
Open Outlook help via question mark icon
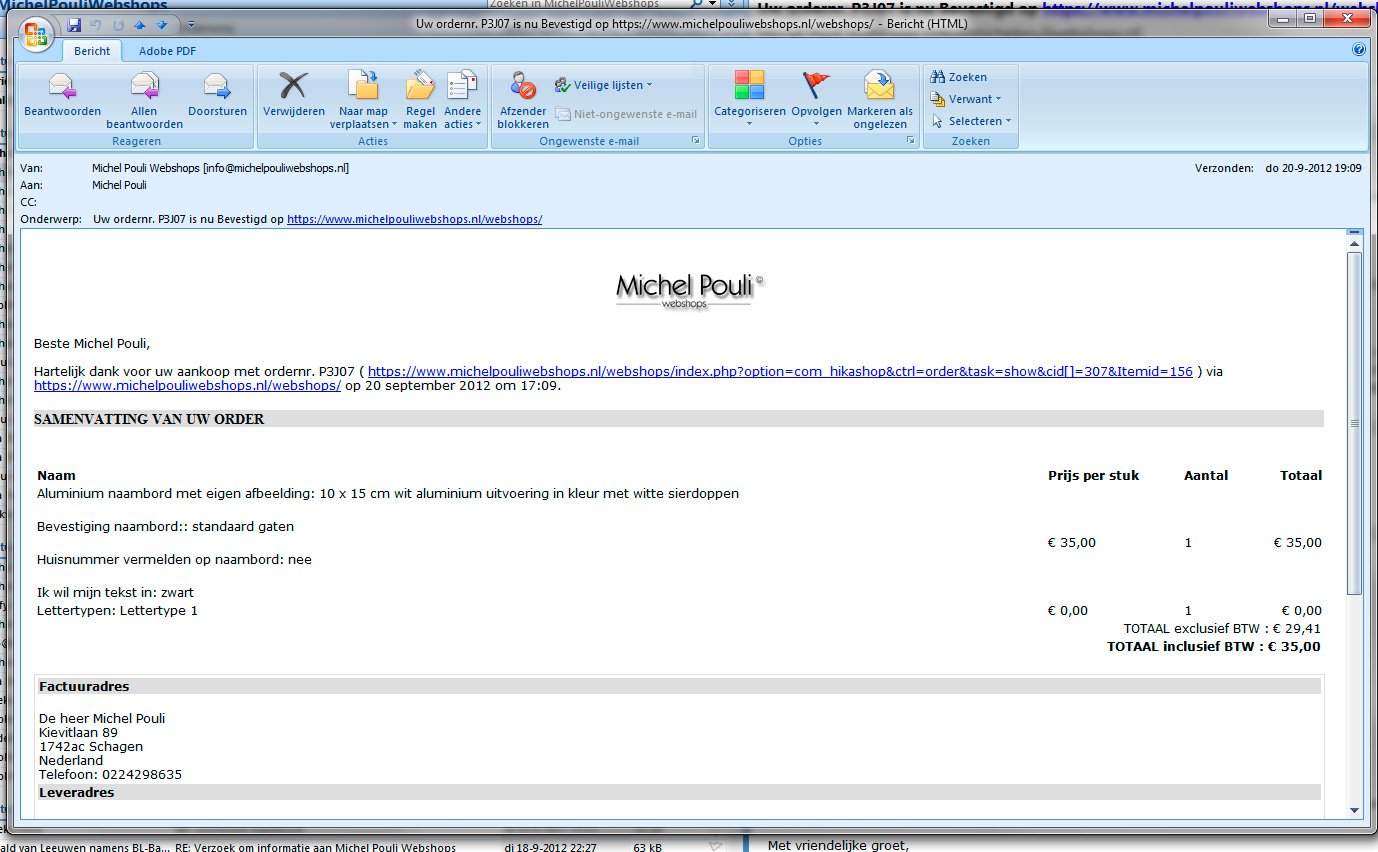[1359, 49]
